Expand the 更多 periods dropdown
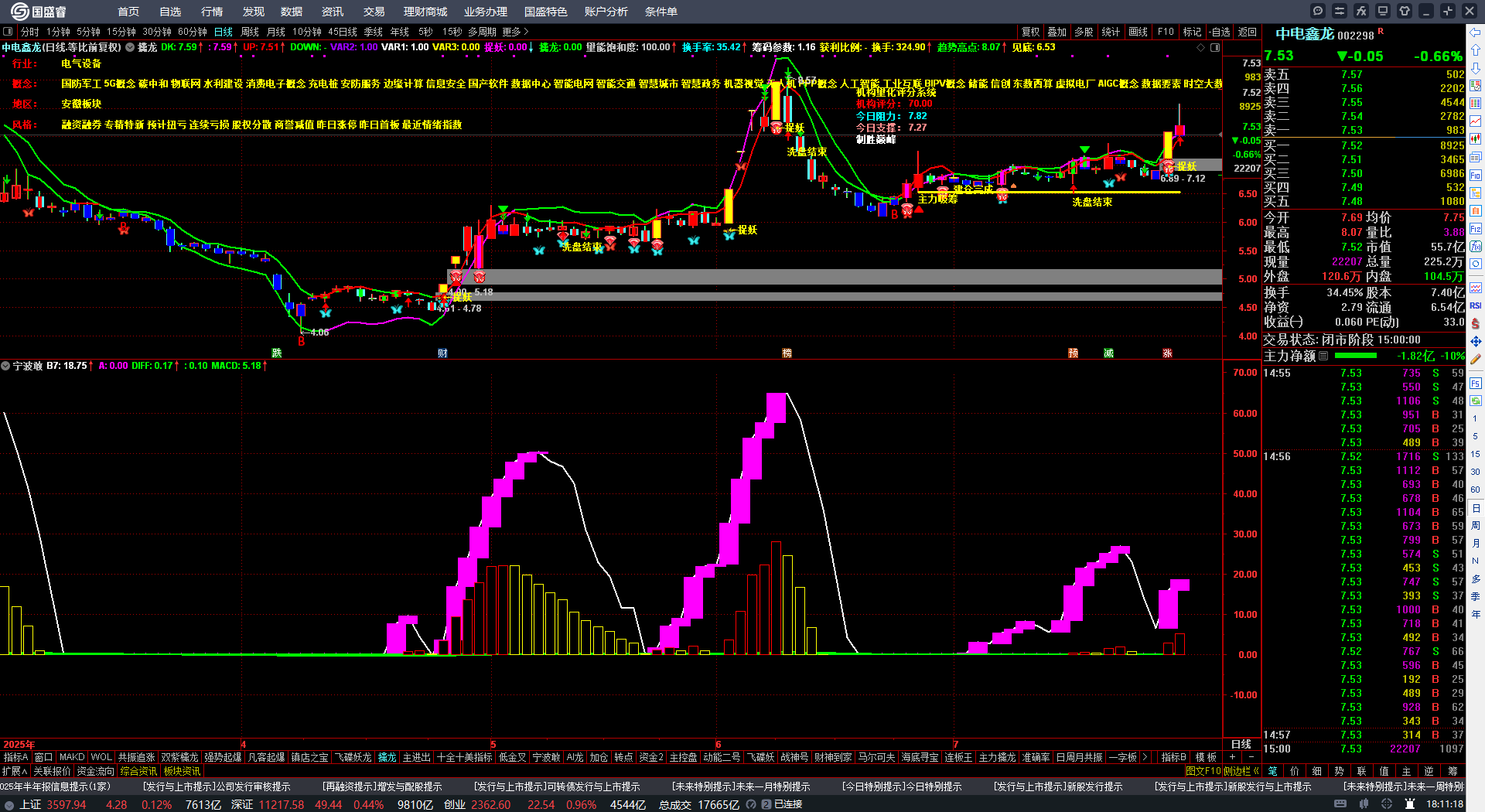Screen dimensions: 1485x812 tap(515, 32)
